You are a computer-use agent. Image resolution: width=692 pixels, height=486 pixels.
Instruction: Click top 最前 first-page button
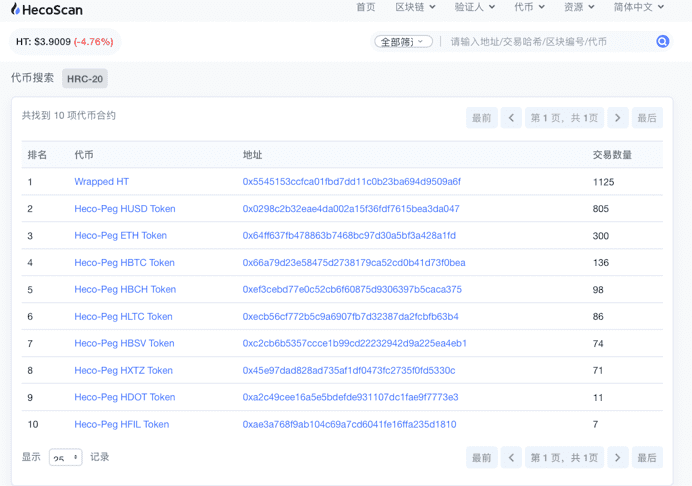point(481,118)
